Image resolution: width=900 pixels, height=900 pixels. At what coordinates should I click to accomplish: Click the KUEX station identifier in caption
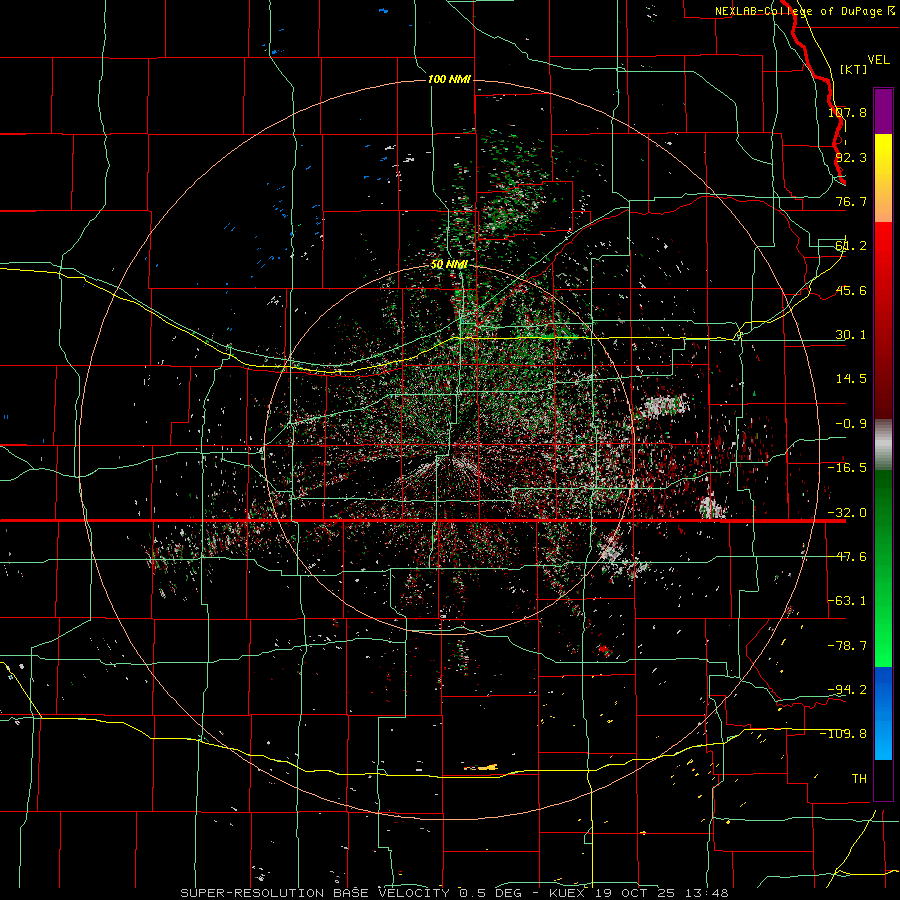pos(568,893)
